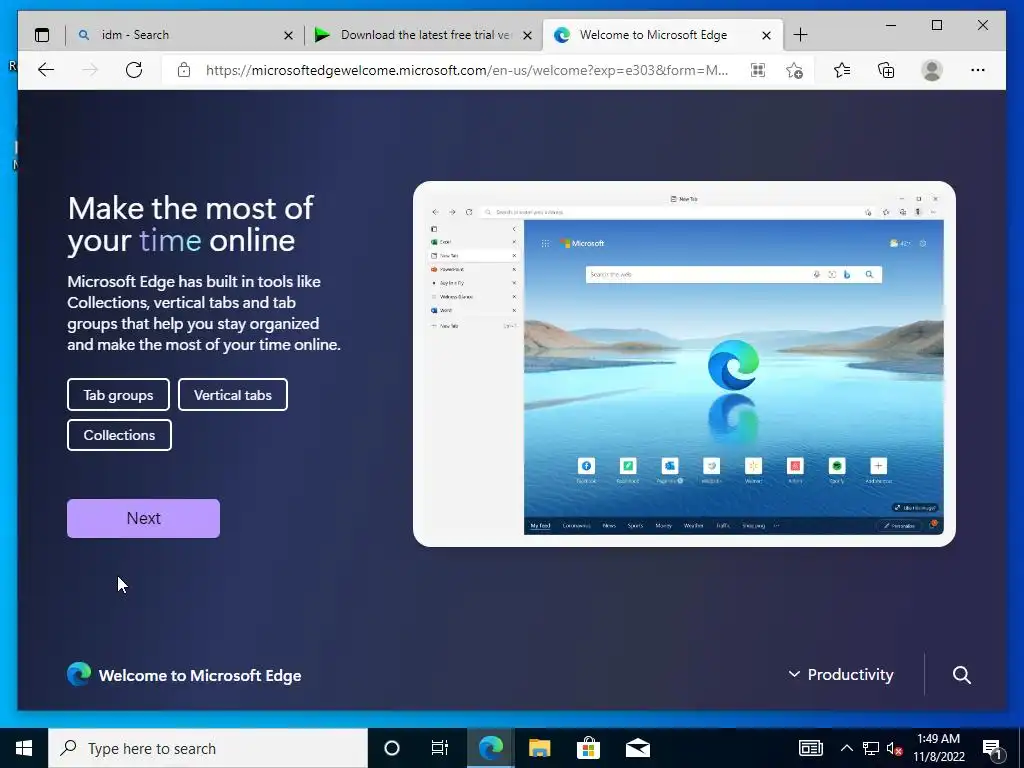This screenshot has height=768, width=1024.
Task: Open the Favorites list icon
Action: (x=842, y=70)
